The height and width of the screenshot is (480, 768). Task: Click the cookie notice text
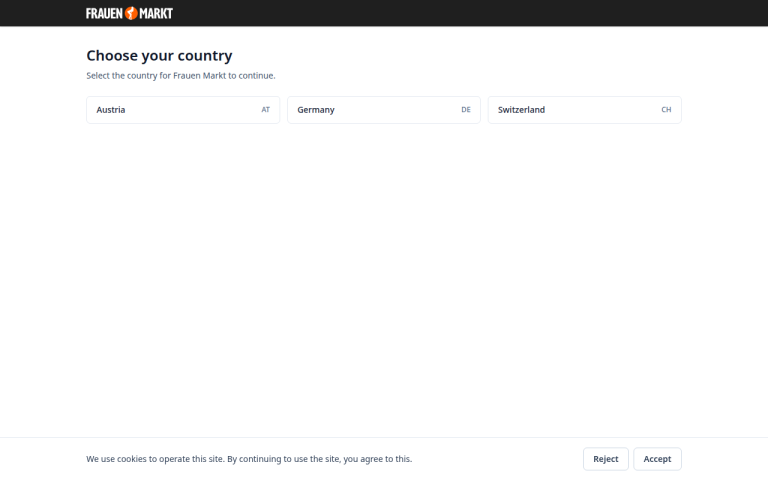pyautogui.click(x=249, y=459)
